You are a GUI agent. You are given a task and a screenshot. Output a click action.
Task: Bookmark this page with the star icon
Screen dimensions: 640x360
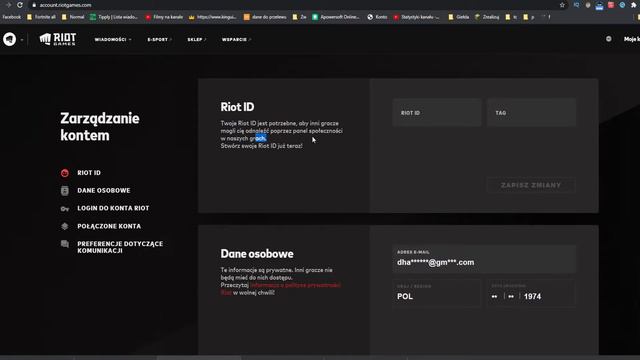pos(562,5)
